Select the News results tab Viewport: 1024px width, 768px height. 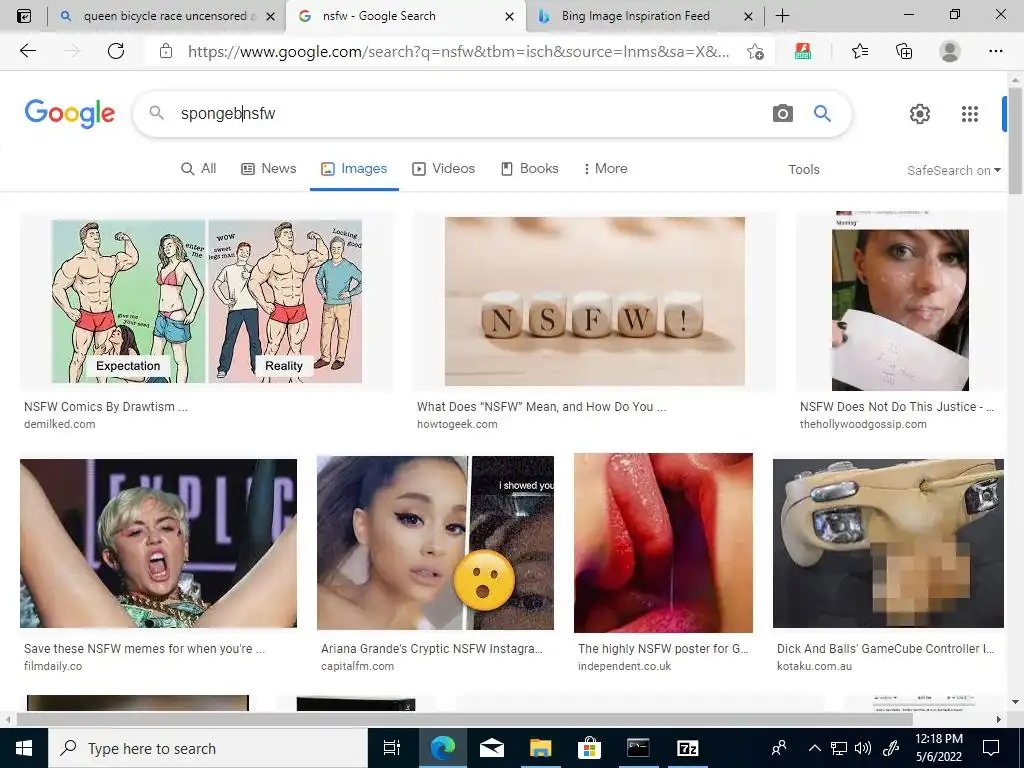[x=268, y=168]
